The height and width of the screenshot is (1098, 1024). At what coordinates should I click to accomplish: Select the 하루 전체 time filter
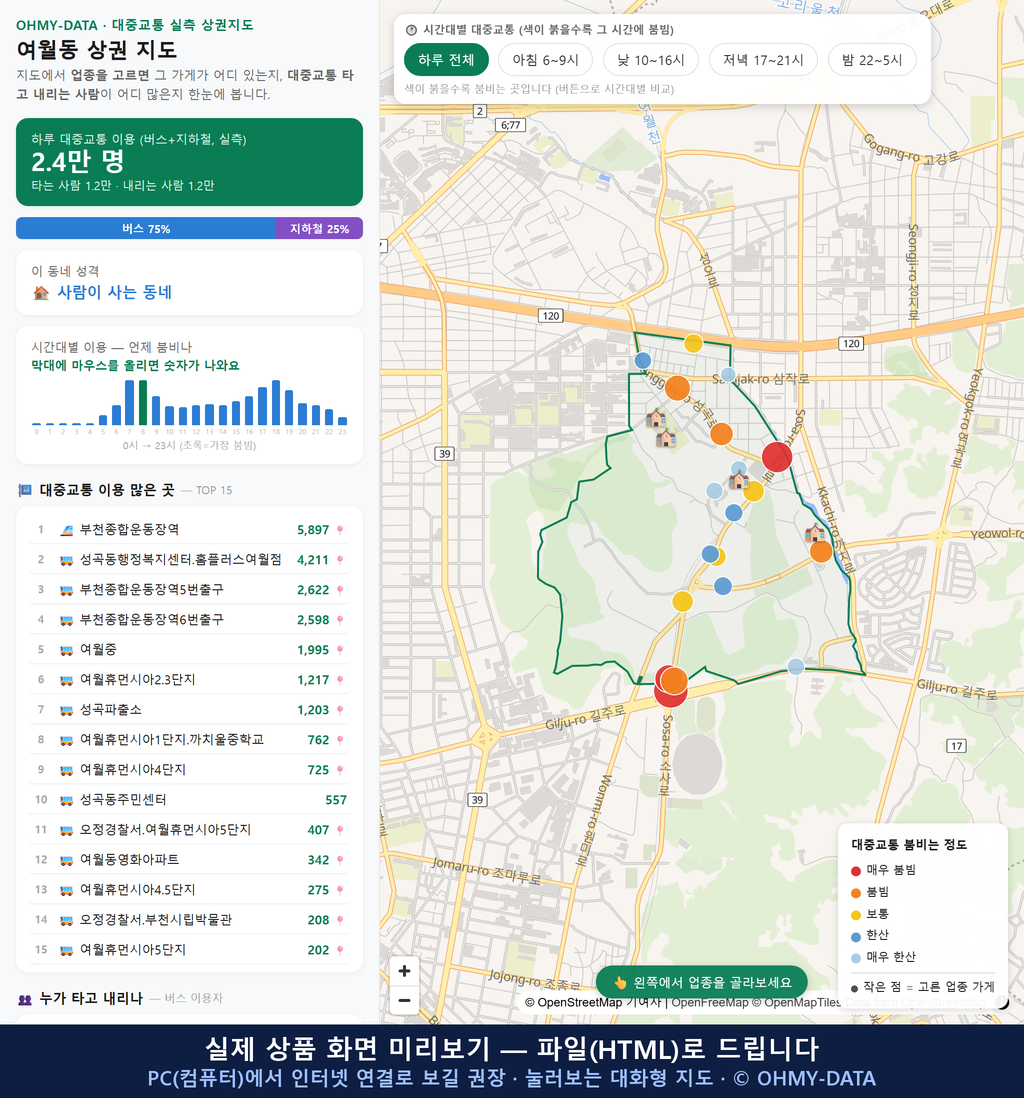click(x=446, y=60)
